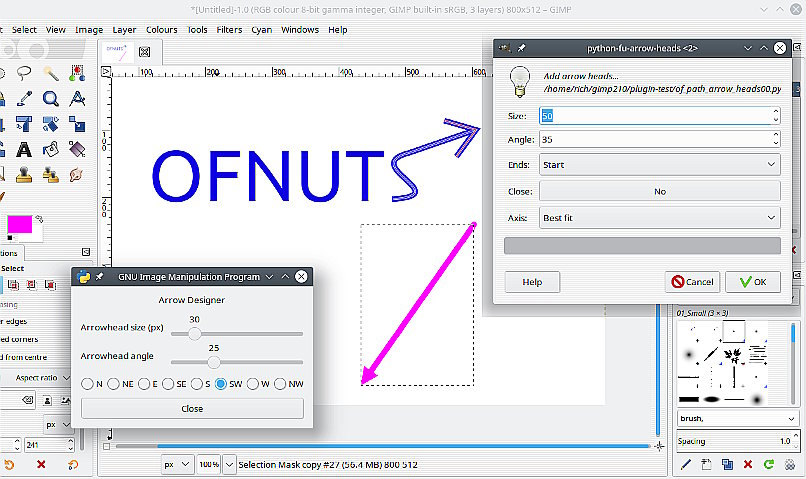Choose Add to selection mode icon
The image size is (806, 479).
[x=13, y=284]
